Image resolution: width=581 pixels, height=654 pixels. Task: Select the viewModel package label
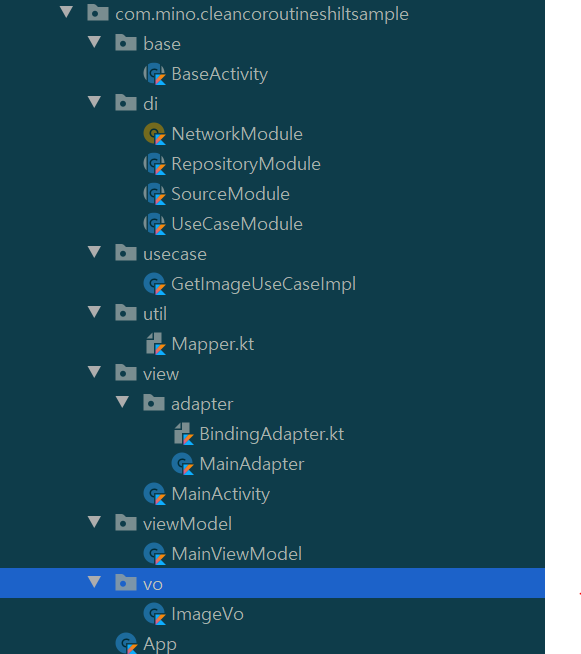pyautogui.click(x=187, y=524)
